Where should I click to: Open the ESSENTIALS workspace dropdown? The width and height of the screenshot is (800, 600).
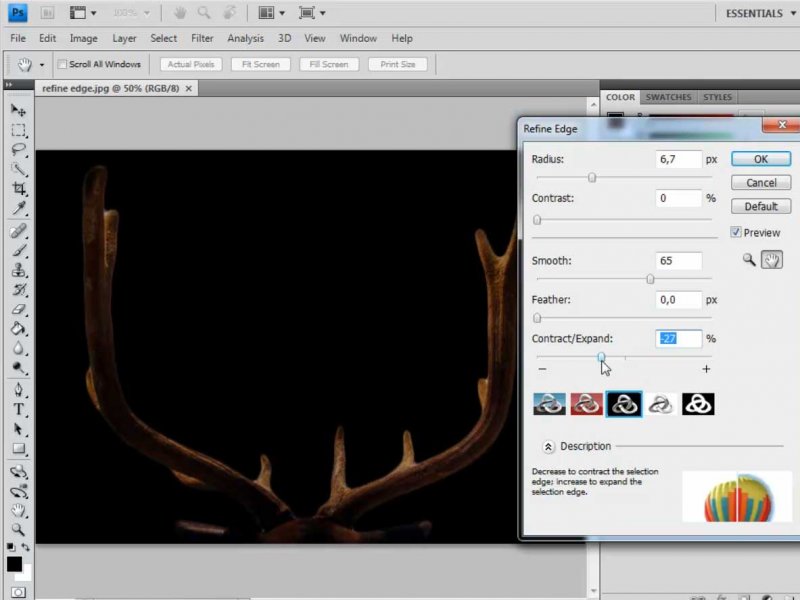[756, 14]
